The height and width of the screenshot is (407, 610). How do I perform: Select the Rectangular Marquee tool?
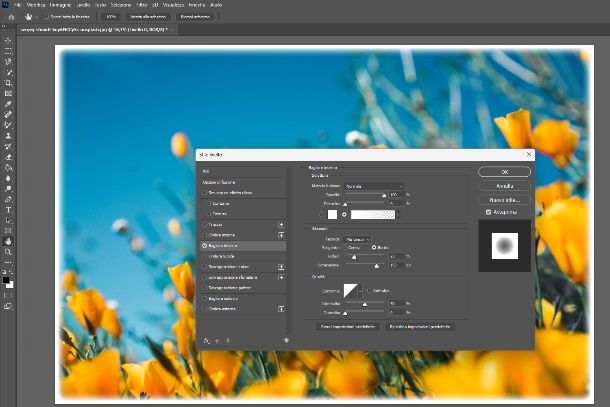[x=8, y=51]
